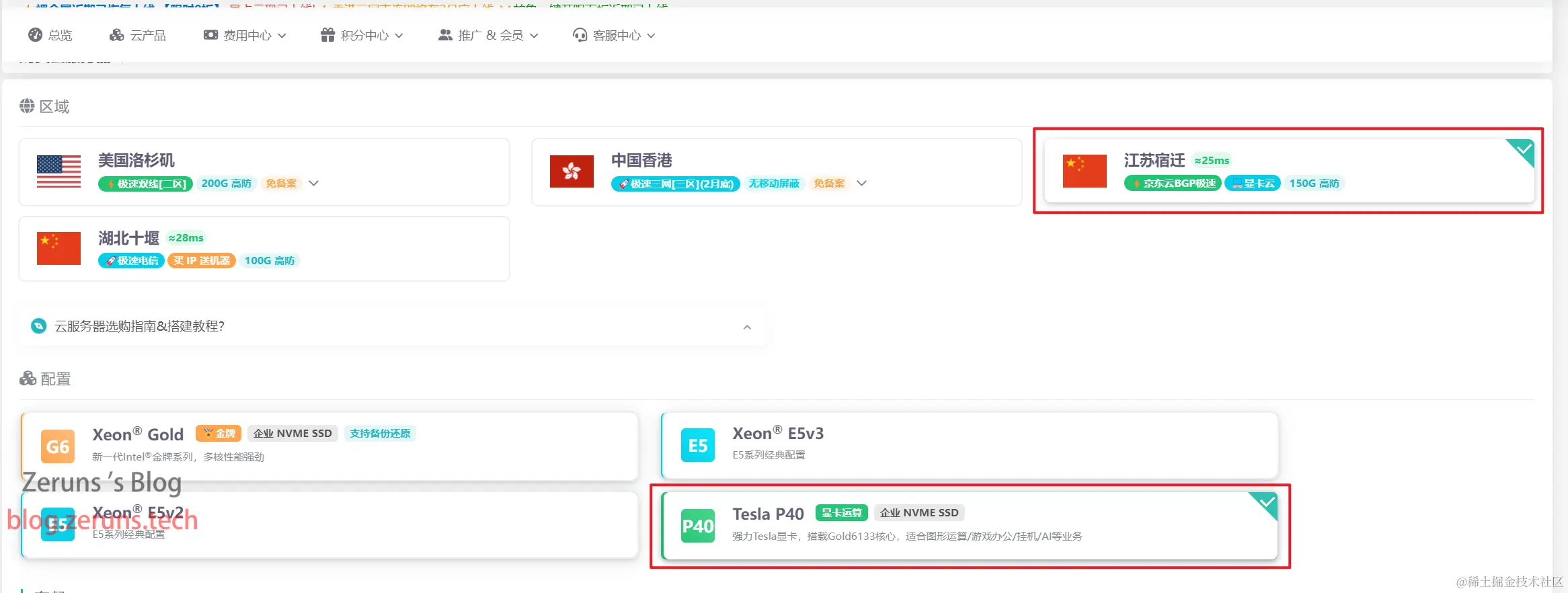This screenshot has height=593, width=1568.
Task: Click the 极速电信 tag
Action: tap(131, 260)
